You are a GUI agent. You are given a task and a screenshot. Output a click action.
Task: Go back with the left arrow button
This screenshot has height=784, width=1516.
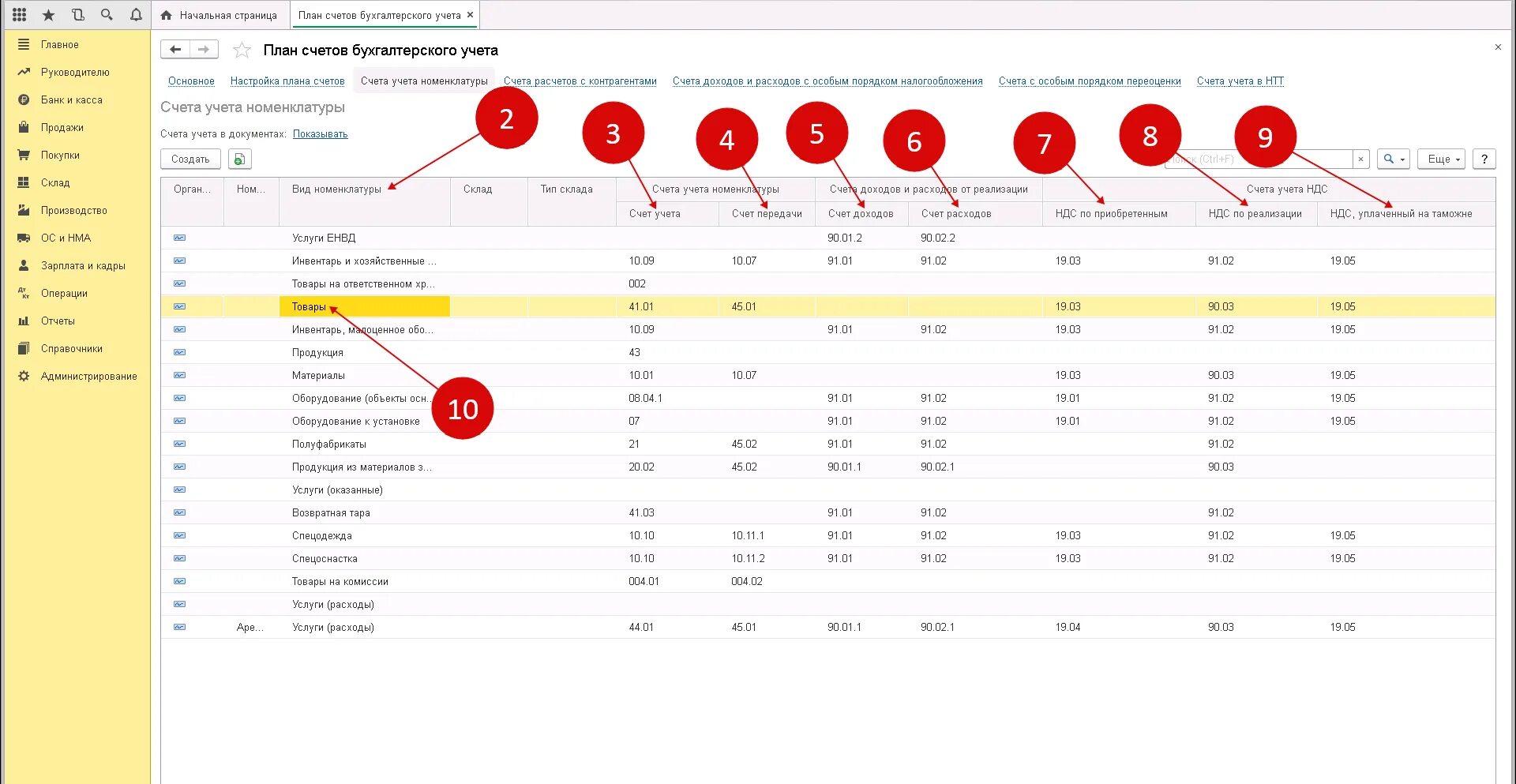point(175,49)
